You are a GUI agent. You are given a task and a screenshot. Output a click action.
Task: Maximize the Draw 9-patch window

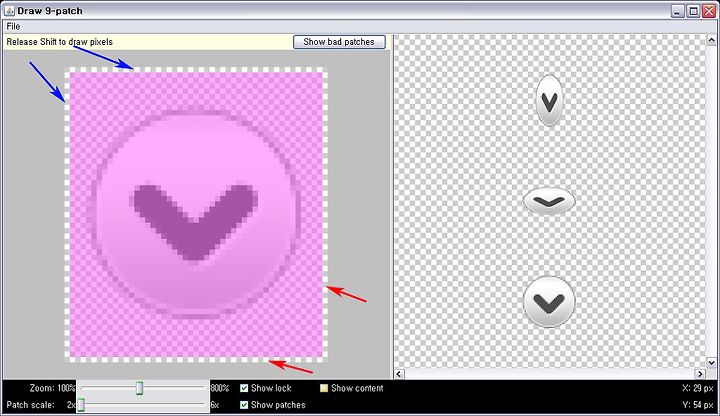point(693,11)
